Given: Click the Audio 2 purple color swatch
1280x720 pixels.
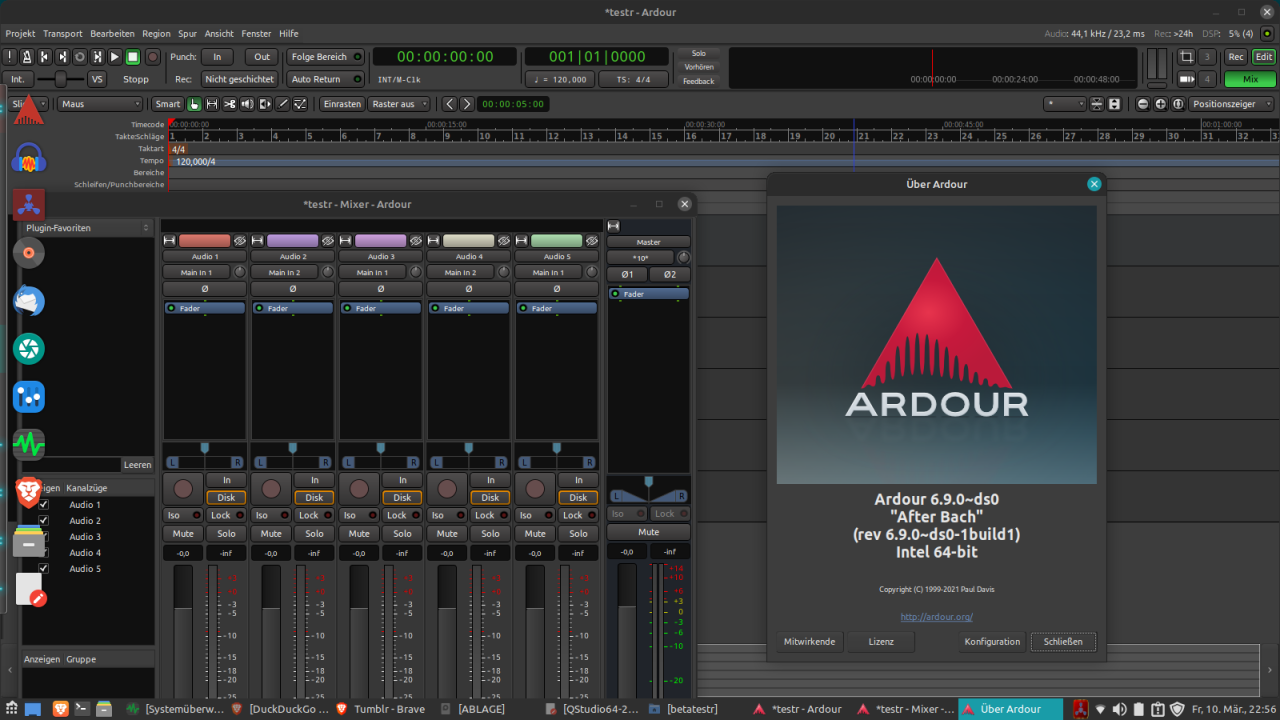Looking at the screenshot, I should tap(292, 241).
